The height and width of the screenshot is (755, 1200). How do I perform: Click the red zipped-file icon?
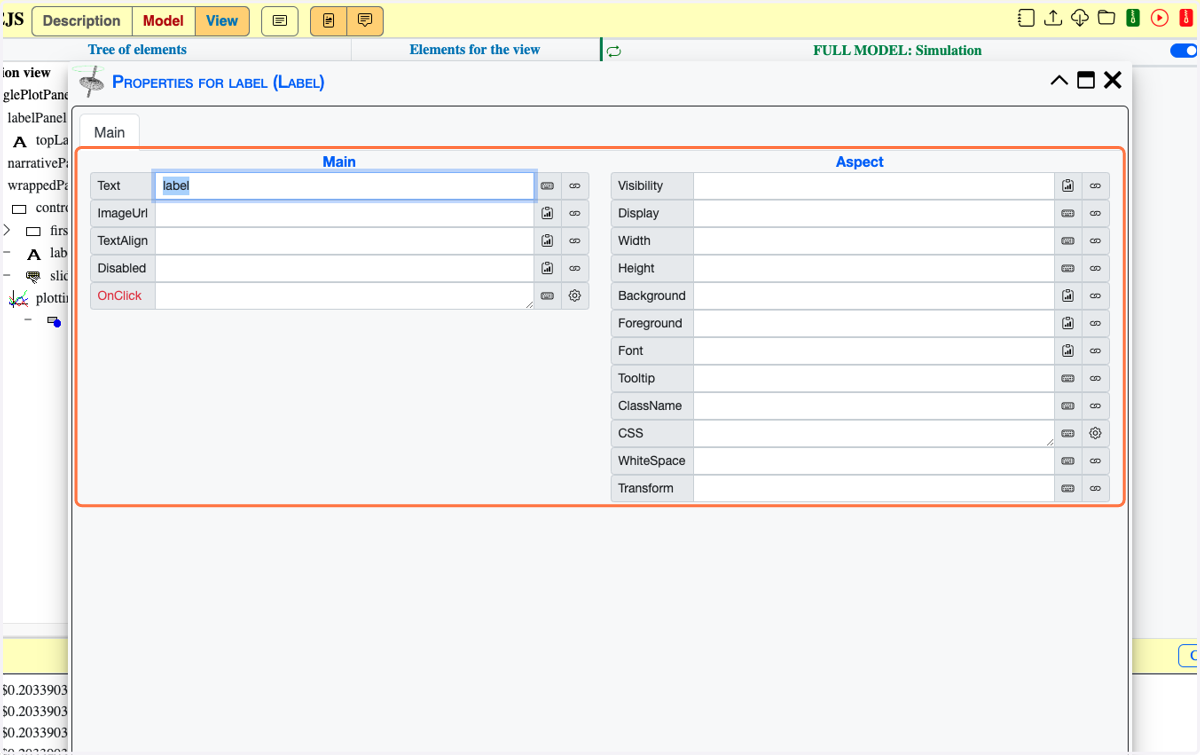(x=1187, y=18)
